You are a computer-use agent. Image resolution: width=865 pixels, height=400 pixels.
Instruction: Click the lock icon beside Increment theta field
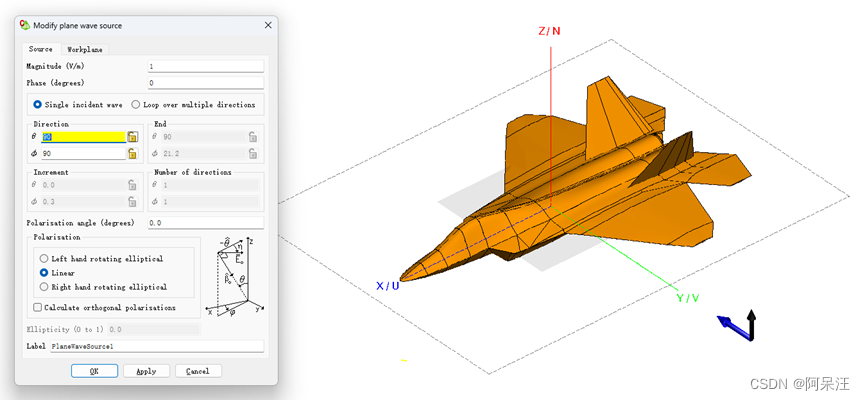(x=132, y=185)
